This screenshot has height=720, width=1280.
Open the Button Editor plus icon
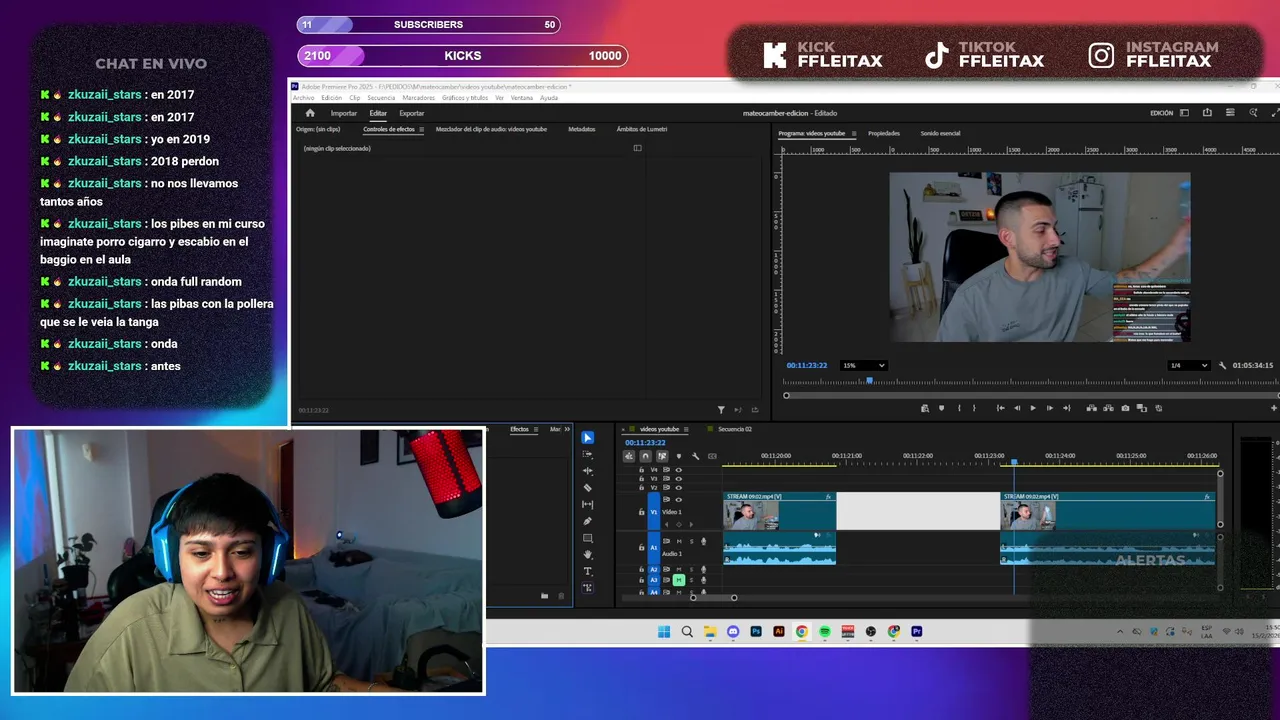point(1273,408)
